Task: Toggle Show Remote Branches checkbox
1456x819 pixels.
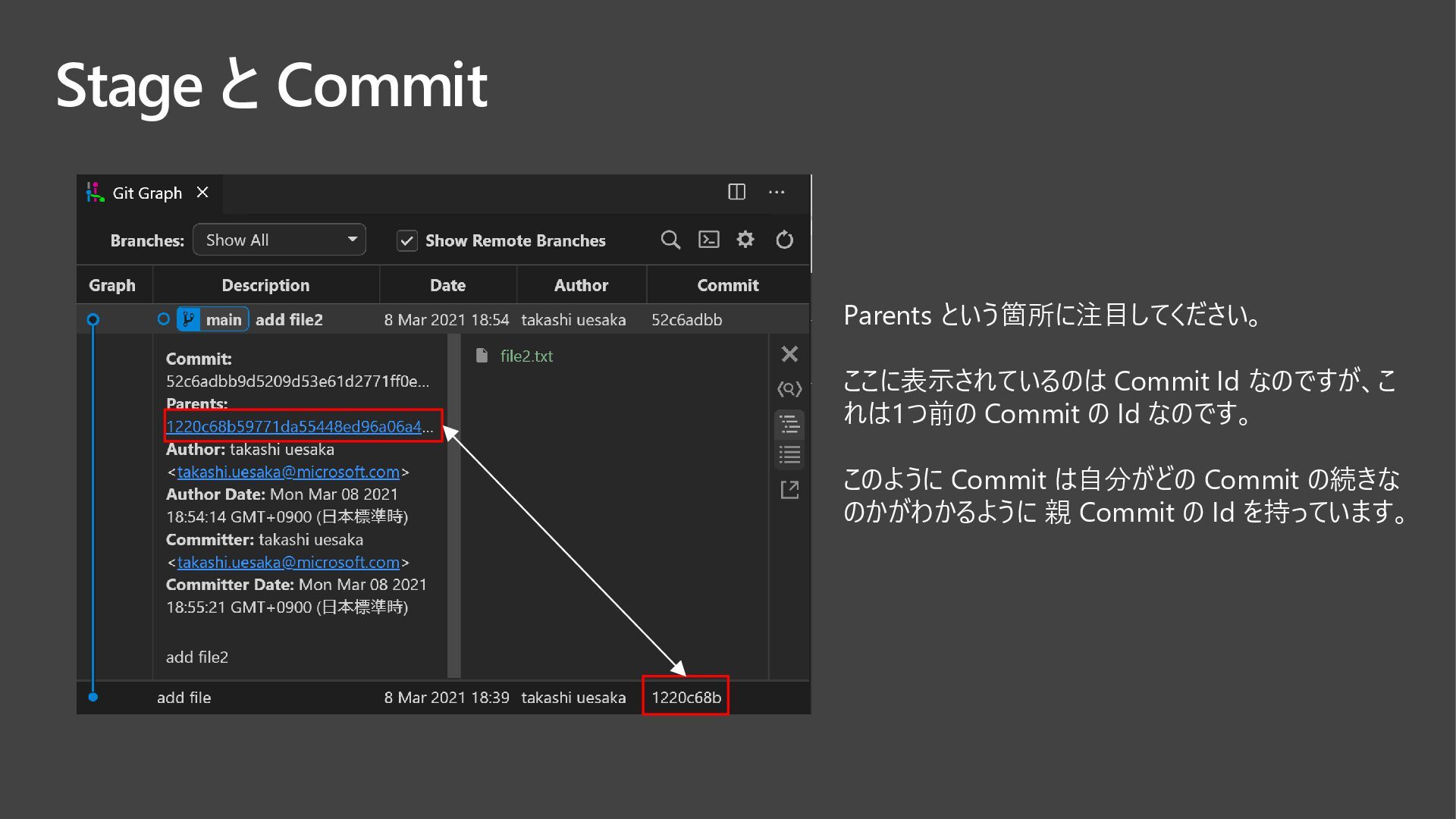Action: pyautogui.click(x=407, y=241)
